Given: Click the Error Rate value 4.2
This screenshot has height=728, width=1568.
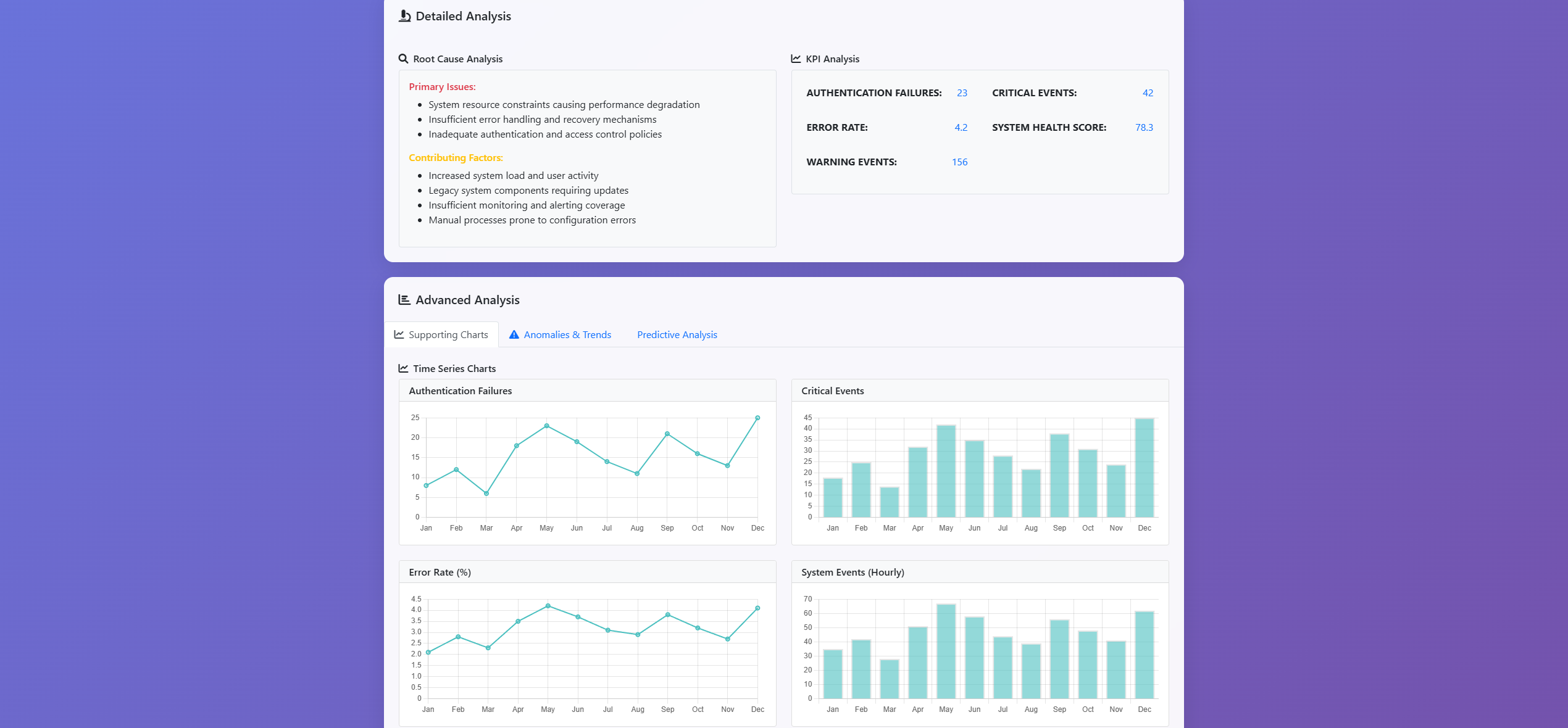Looking at the screenshot, I should coord(961,127).
